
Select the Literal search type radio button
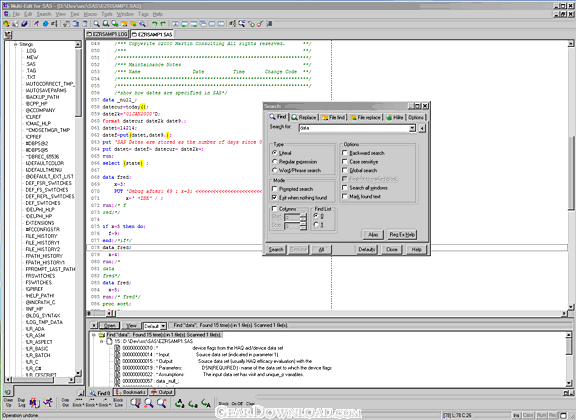pyautogui.click(x=274, y=152)
